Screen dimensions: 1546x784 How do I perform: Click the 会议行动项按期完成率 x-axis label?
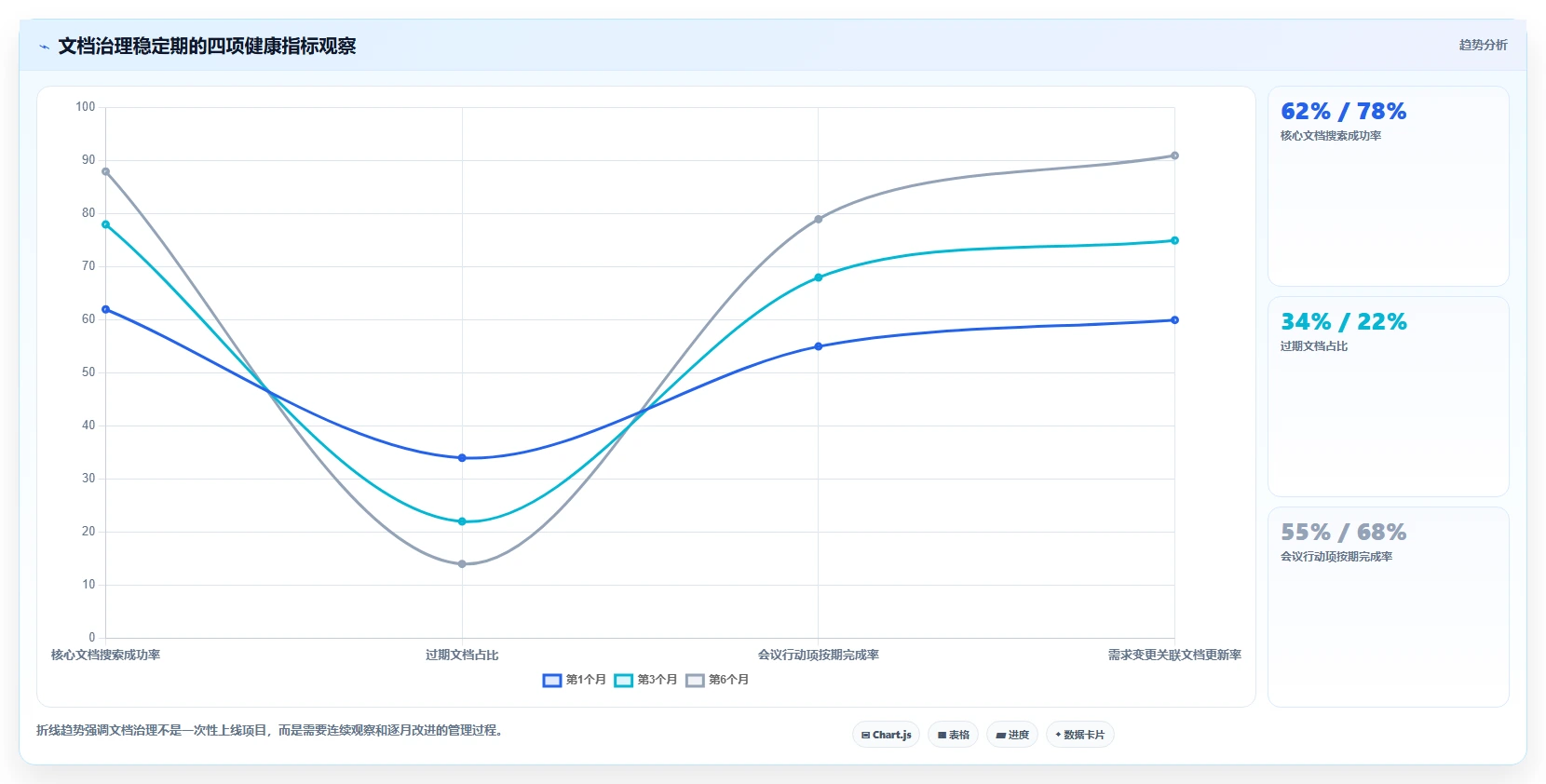coord(819,656)
